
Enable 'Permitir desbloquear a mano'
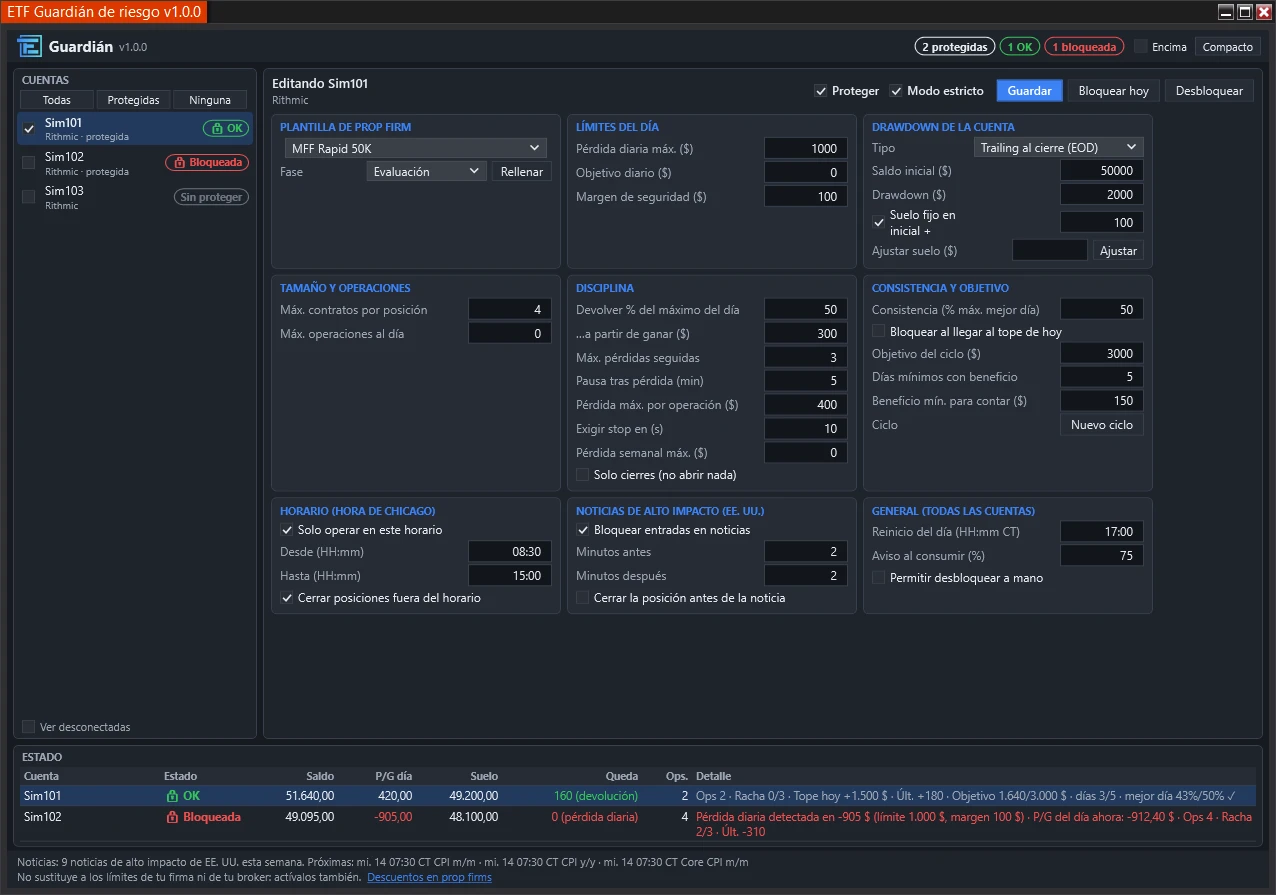click(879, 577)
